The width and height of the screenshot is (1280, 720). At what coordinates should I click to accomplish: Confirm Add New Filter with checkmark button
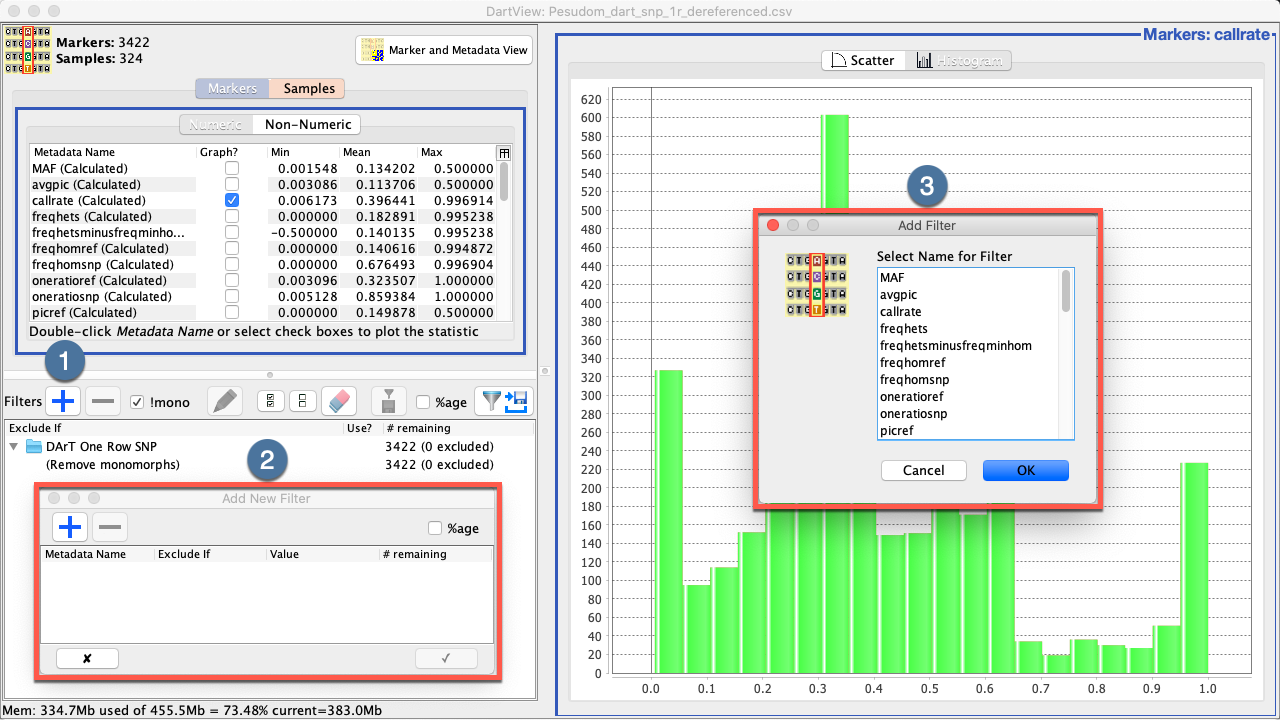point(446,658)
